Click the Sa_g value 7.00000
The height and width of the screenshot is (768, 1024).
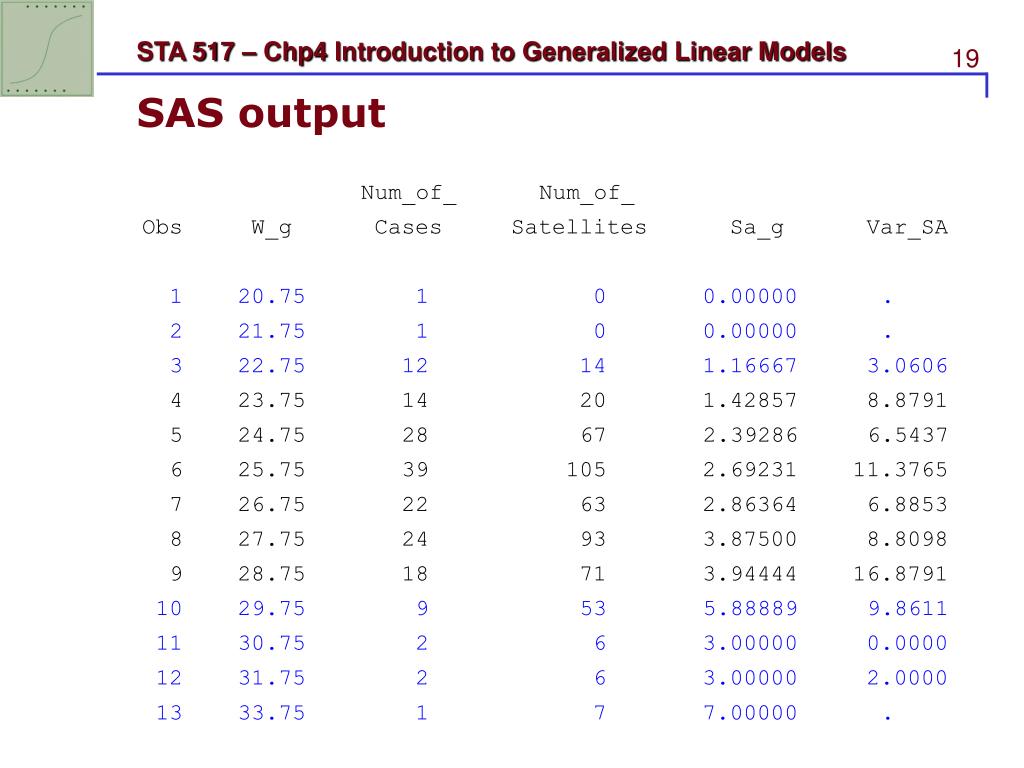[750, 712]
